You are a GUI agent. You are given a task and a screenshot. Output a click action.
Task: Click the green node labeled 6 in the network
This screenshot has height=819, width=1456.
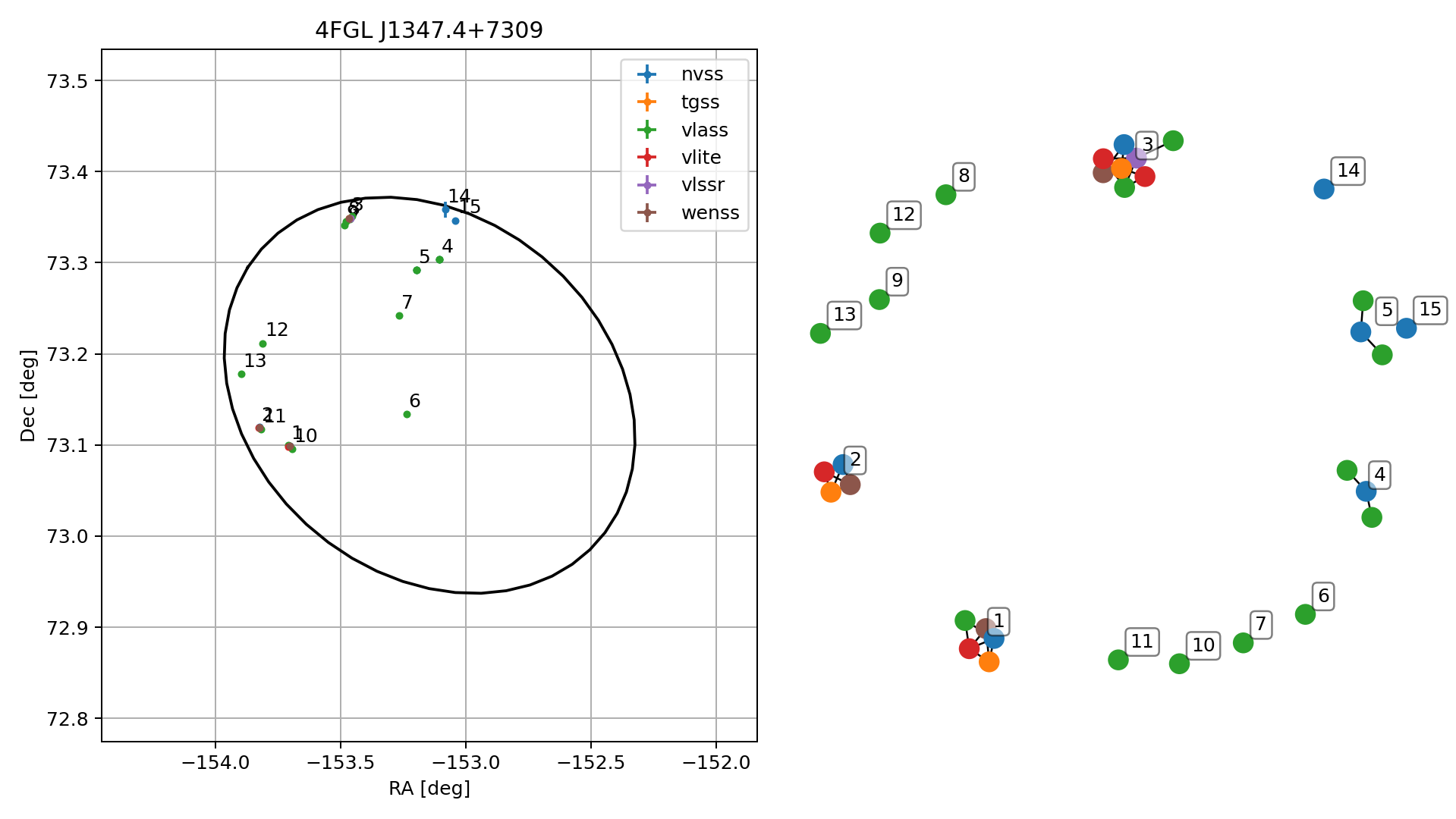[1305, 614]
